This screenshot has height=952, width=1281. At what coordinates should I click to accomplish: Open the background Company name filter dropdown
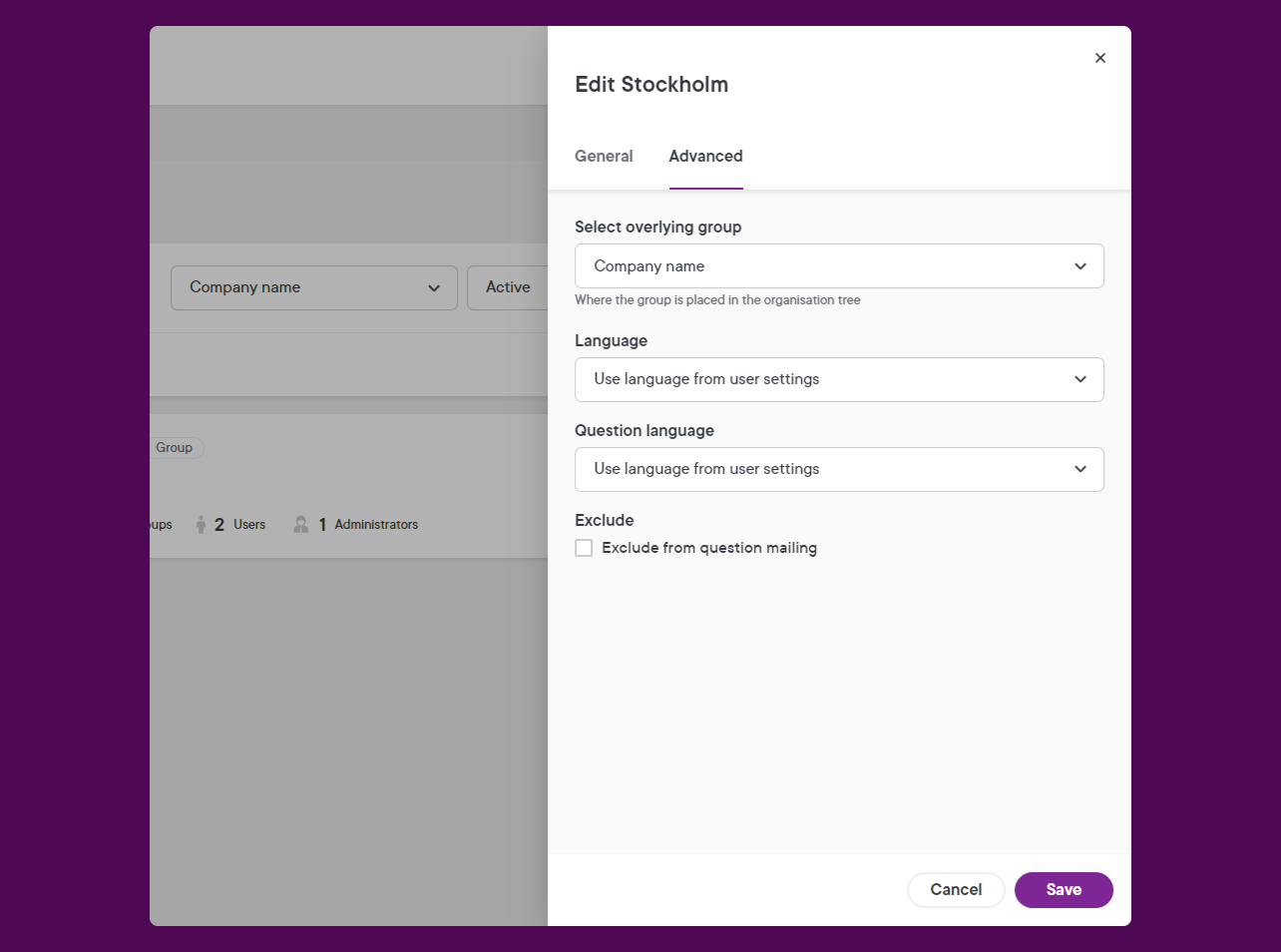coord(299,287)
